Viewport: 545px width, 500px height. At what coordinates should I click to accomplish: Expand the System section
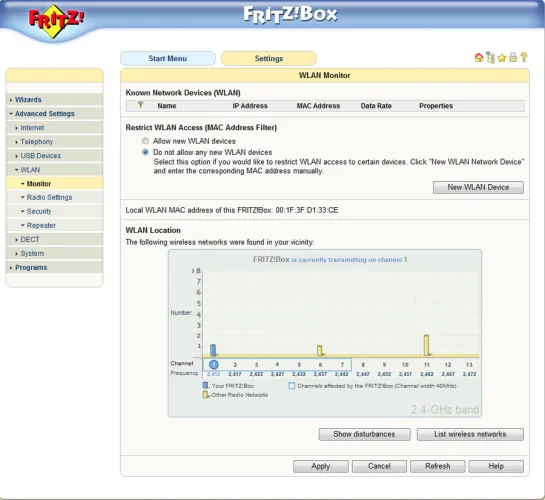(54, 253)
